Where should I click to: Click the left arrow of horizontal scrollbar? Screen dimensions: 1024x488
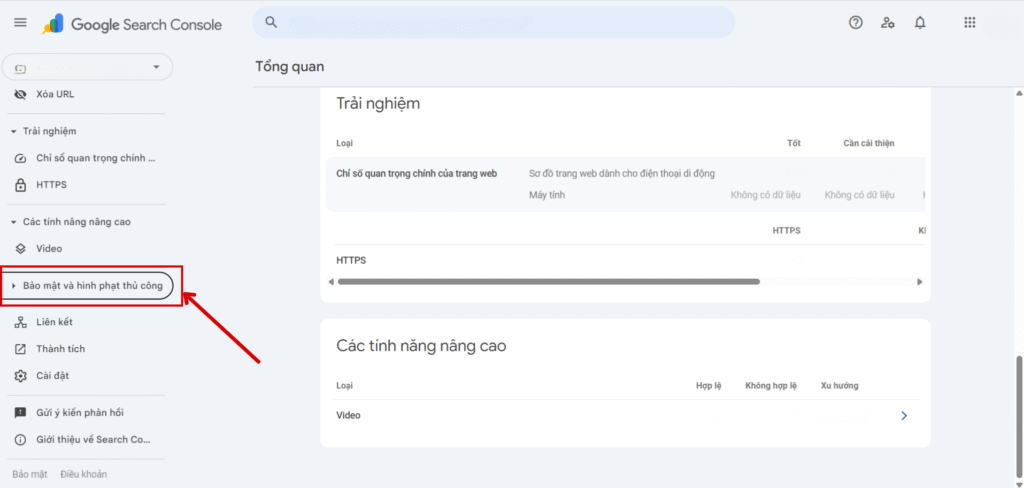pos(331,282)
